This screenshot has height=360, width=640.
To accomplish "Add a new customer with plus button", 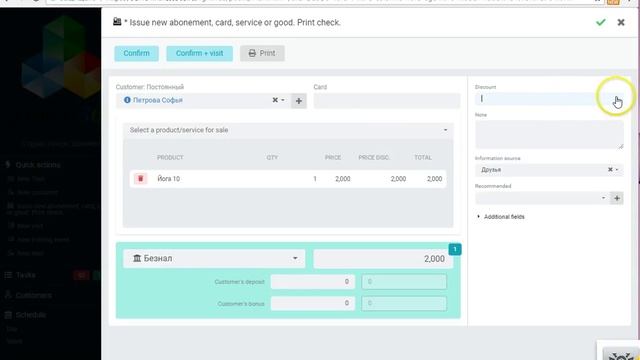I will tap(299, 101).
